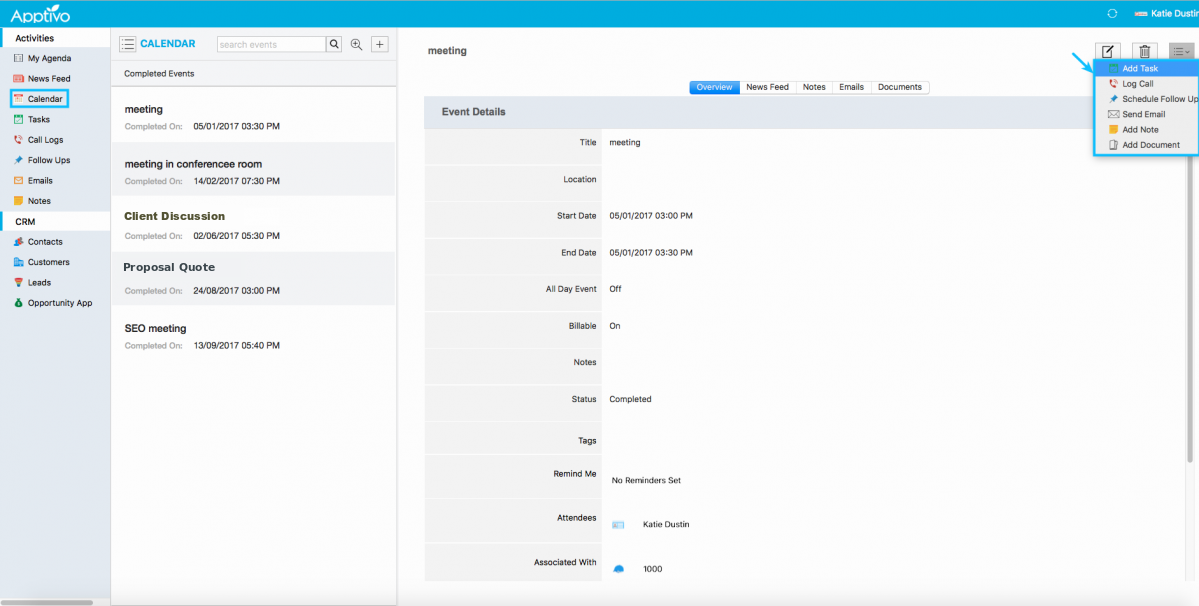The width and height of the screenshot is (1199, 606).
Task: Select the SEO meeting event
Action: point(155,328)
